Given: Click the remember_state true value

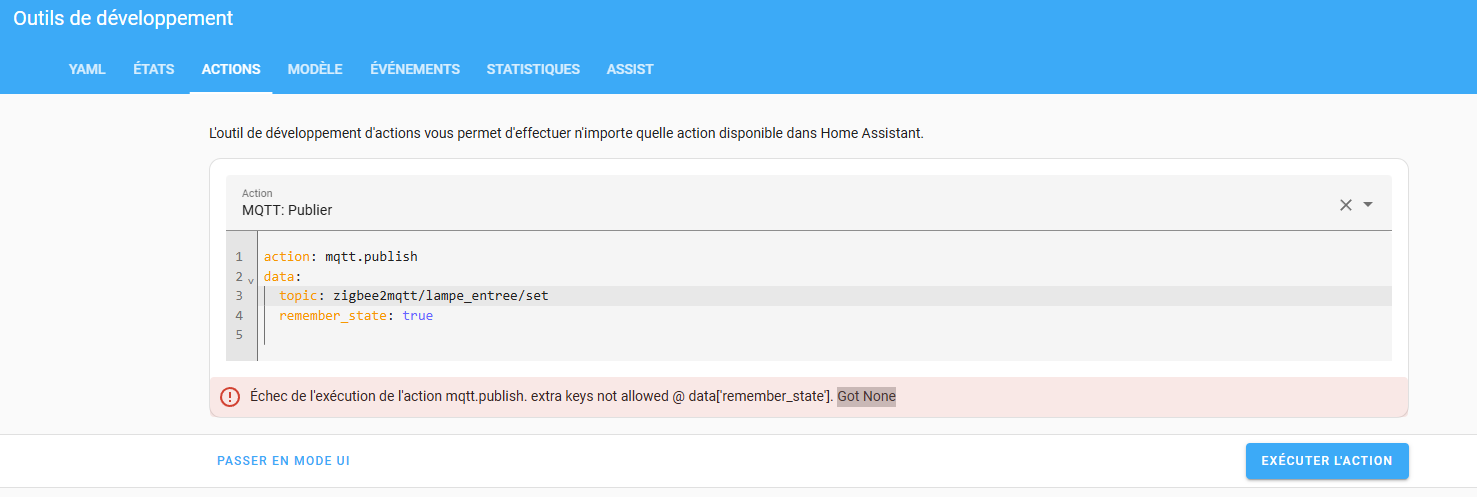Looking at the screenshot, I should pos(418,316).
